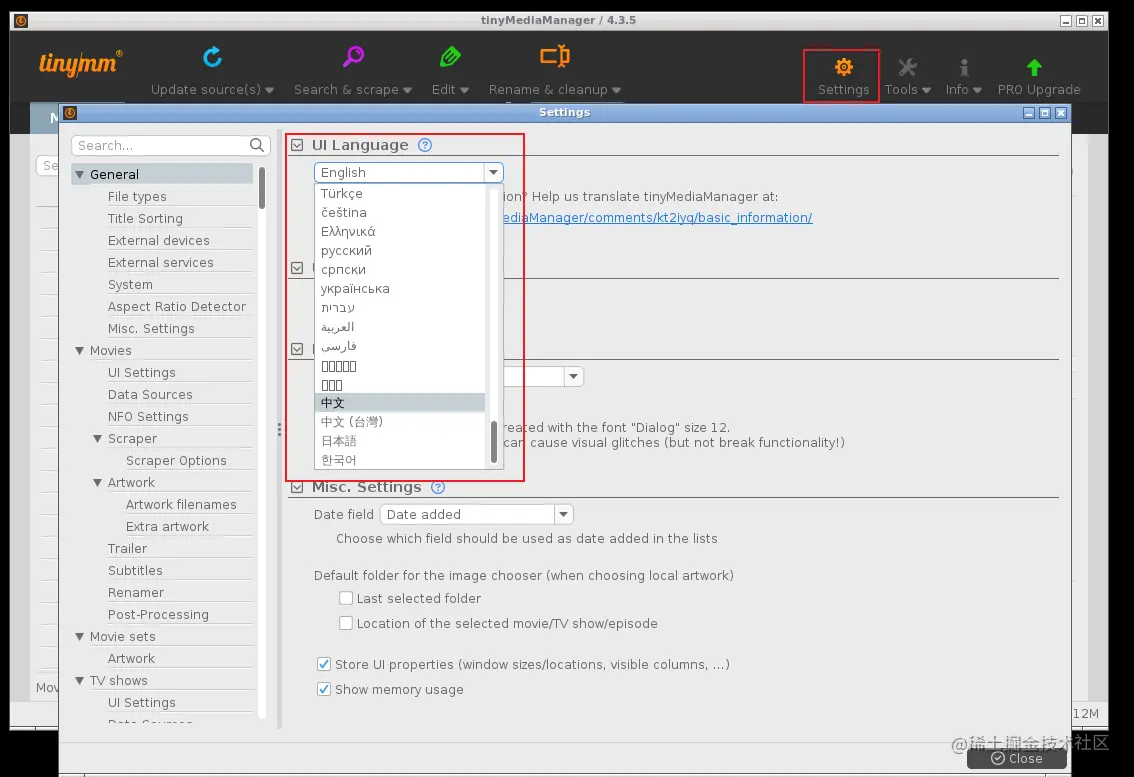
Task: Select українська in the language list
Action: (400, 289)
